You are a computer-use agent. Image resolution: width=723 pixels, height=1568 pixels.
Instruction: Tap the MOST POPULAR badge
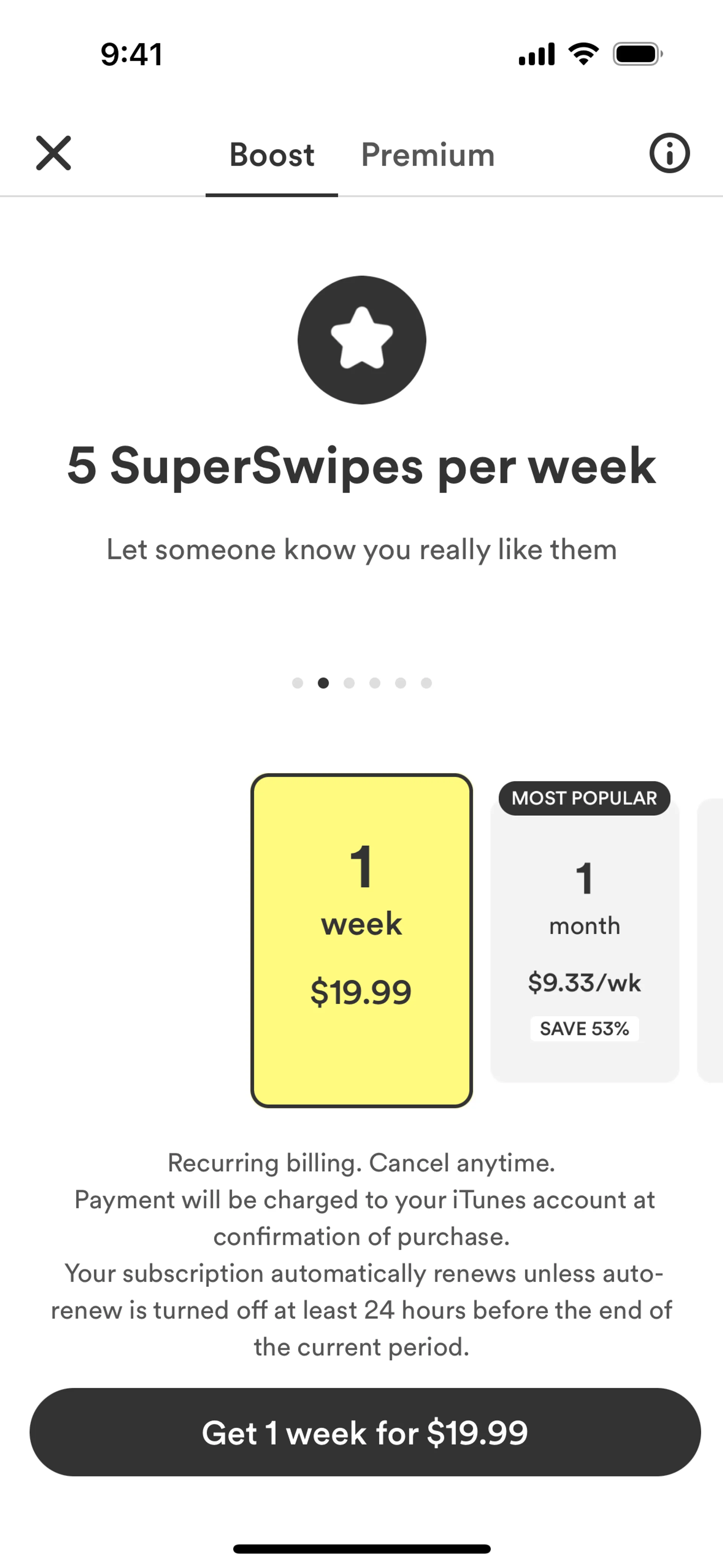(584, 798)
